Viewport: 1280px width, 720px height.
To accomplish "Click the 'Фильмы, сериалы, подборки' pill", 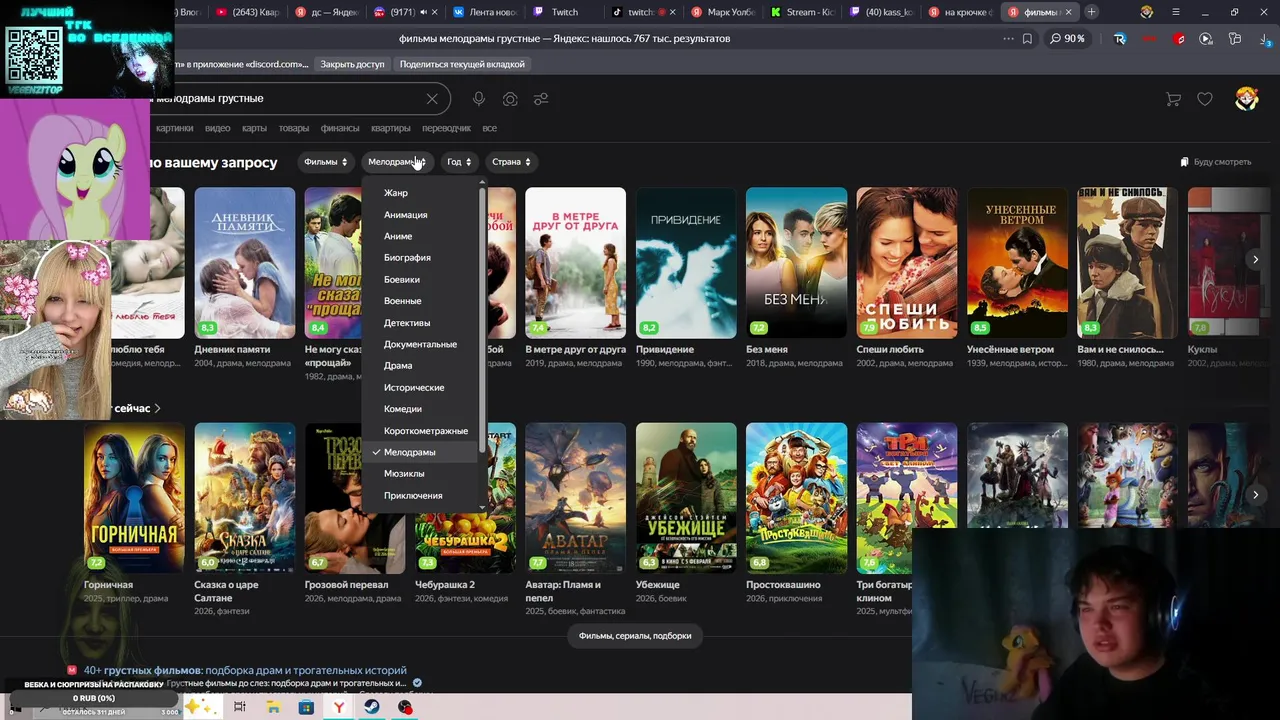I will click(635, 636).
